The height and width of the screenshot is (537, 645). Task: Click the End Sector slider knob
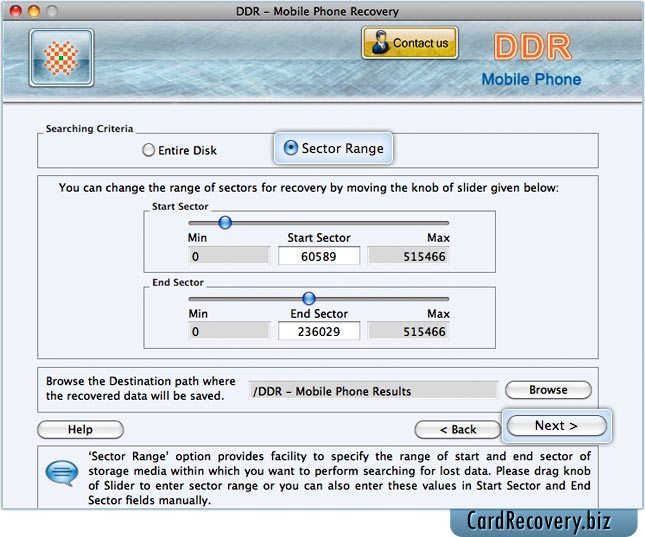[309, 298]
